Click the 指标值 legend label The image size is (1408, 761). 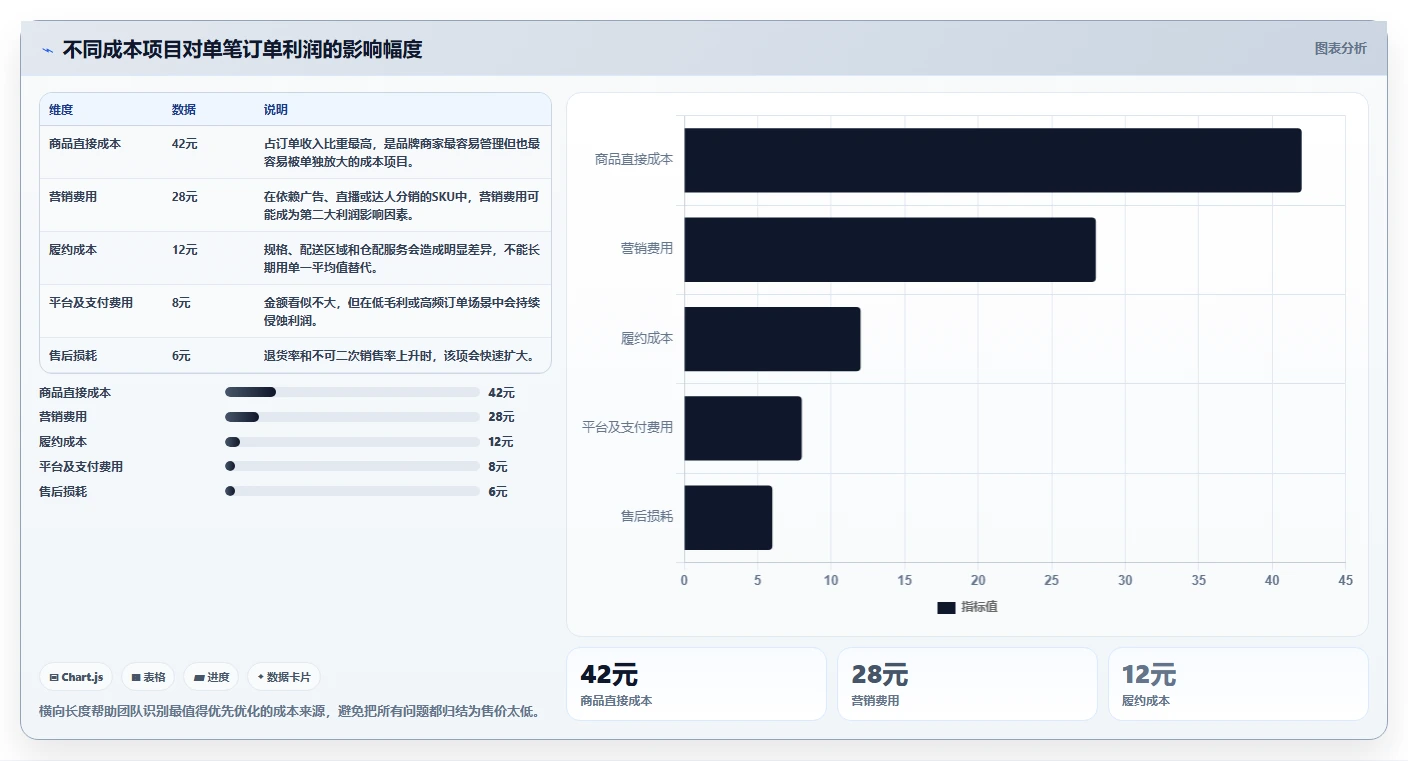pyautogui.click(x=979, y=608)
